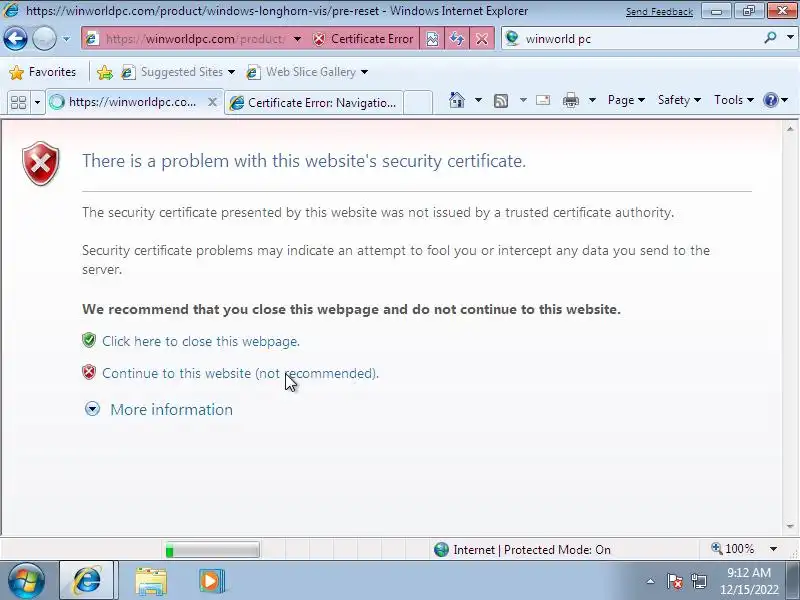Click the page scrollbar up arrow

pos(790,129)
